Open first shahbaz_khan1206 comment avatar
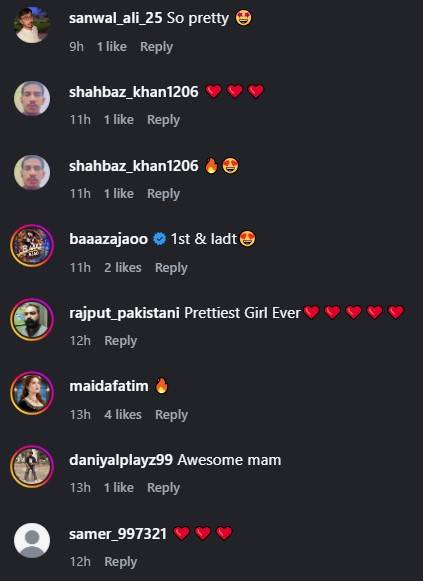This screenshot has width=423, height=581. 32,99
